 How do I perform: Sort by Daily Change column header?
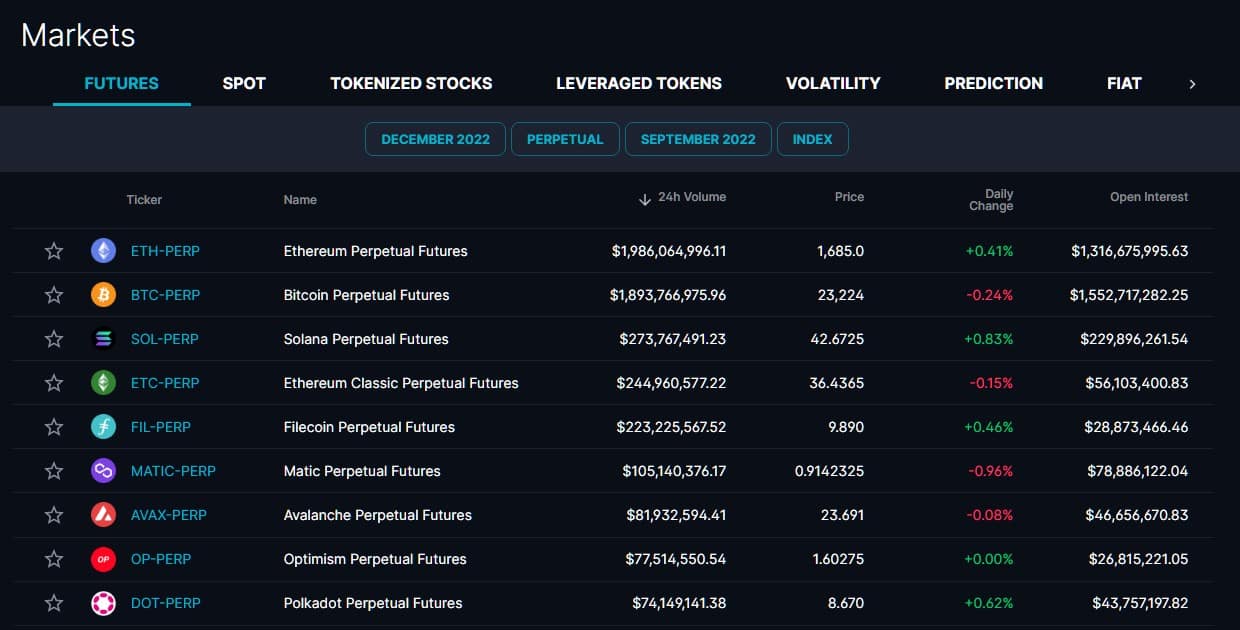[x=991, y=200]
